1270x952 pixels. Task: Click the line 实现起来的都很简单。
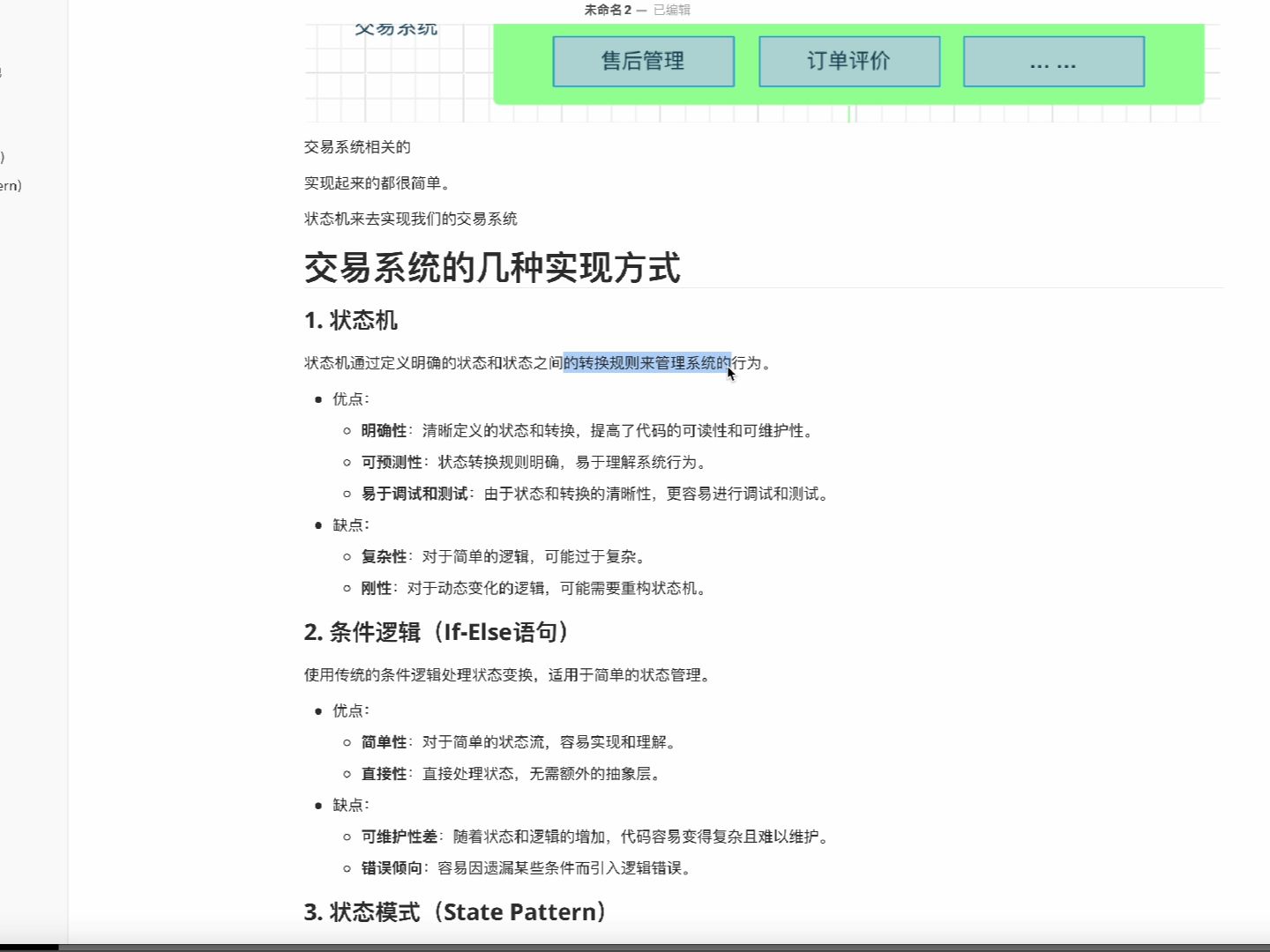point(379,183)
